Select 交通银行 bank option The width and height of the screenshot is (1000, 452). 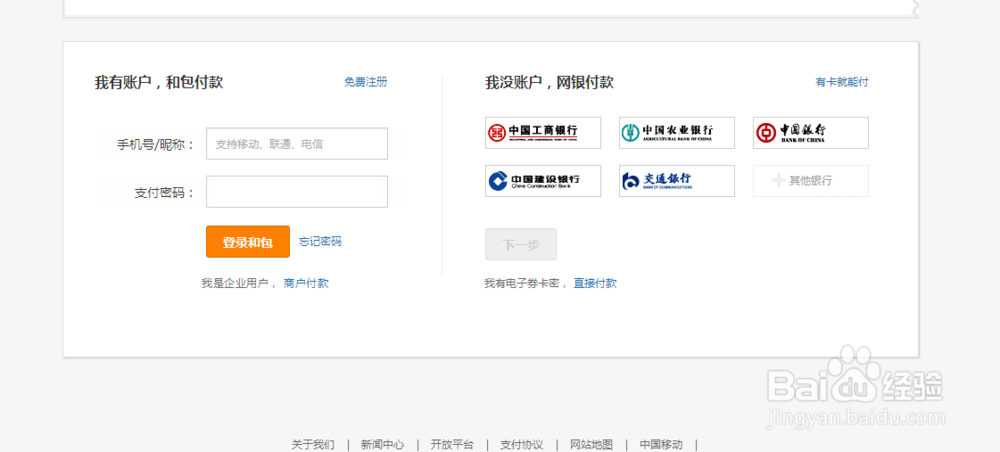click(x=677, y=181)
